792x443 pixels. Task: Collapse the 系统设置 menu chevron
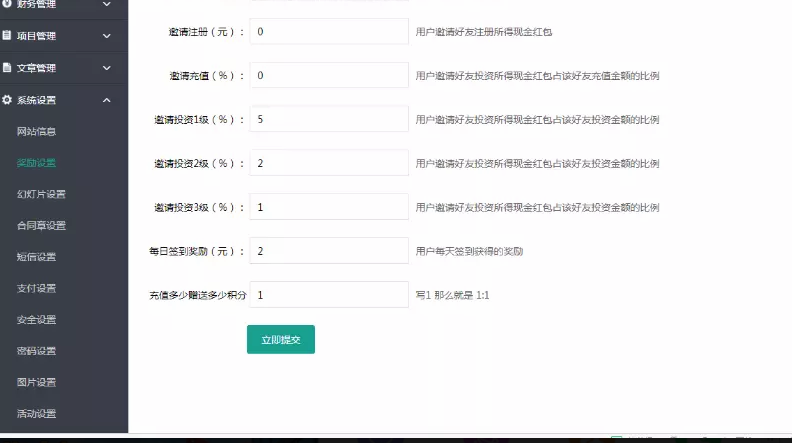coord(107,100)
